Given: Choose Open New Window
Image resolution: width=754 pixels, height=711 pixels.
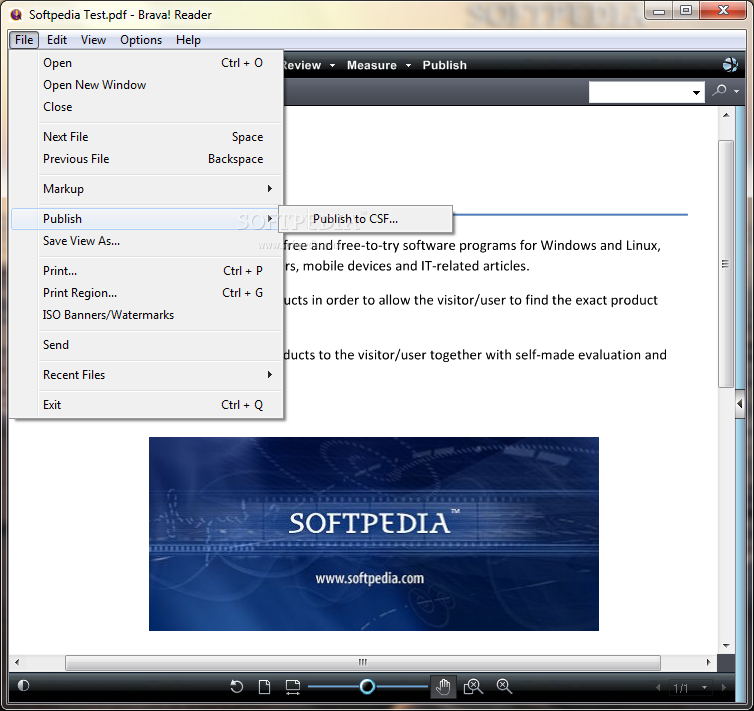Looking at the screenshot, I should pos(147,85).
